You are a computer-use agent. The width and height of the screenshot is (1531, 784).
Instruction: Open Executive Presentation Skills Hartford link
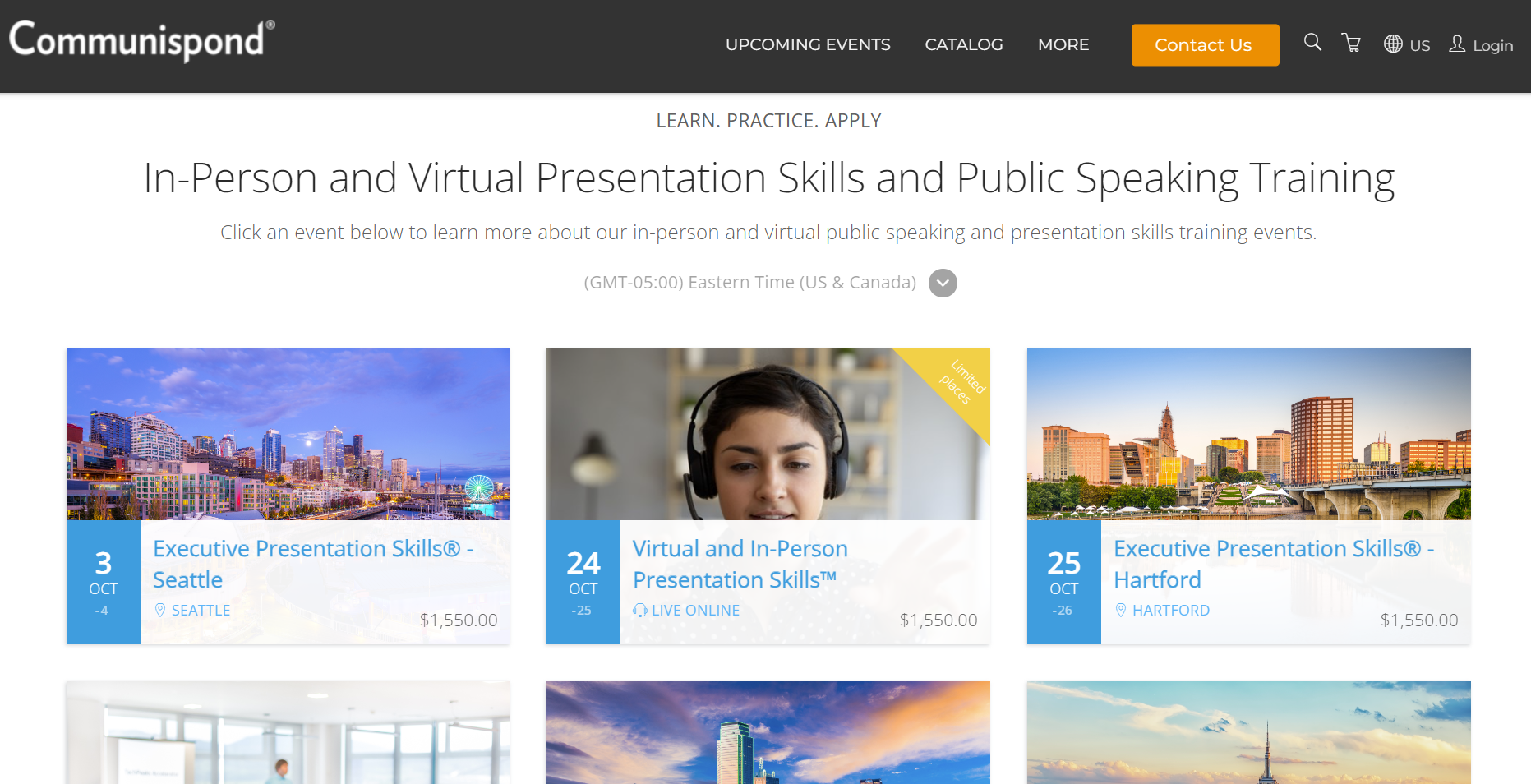[1274, 564]
